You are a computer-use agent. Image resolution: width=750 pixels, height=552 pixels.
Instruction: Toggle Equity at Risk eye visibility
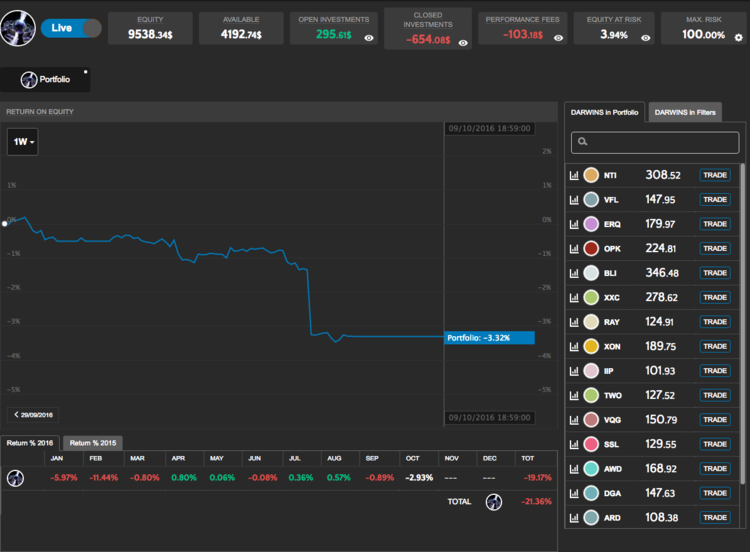[x=645, y=37]
